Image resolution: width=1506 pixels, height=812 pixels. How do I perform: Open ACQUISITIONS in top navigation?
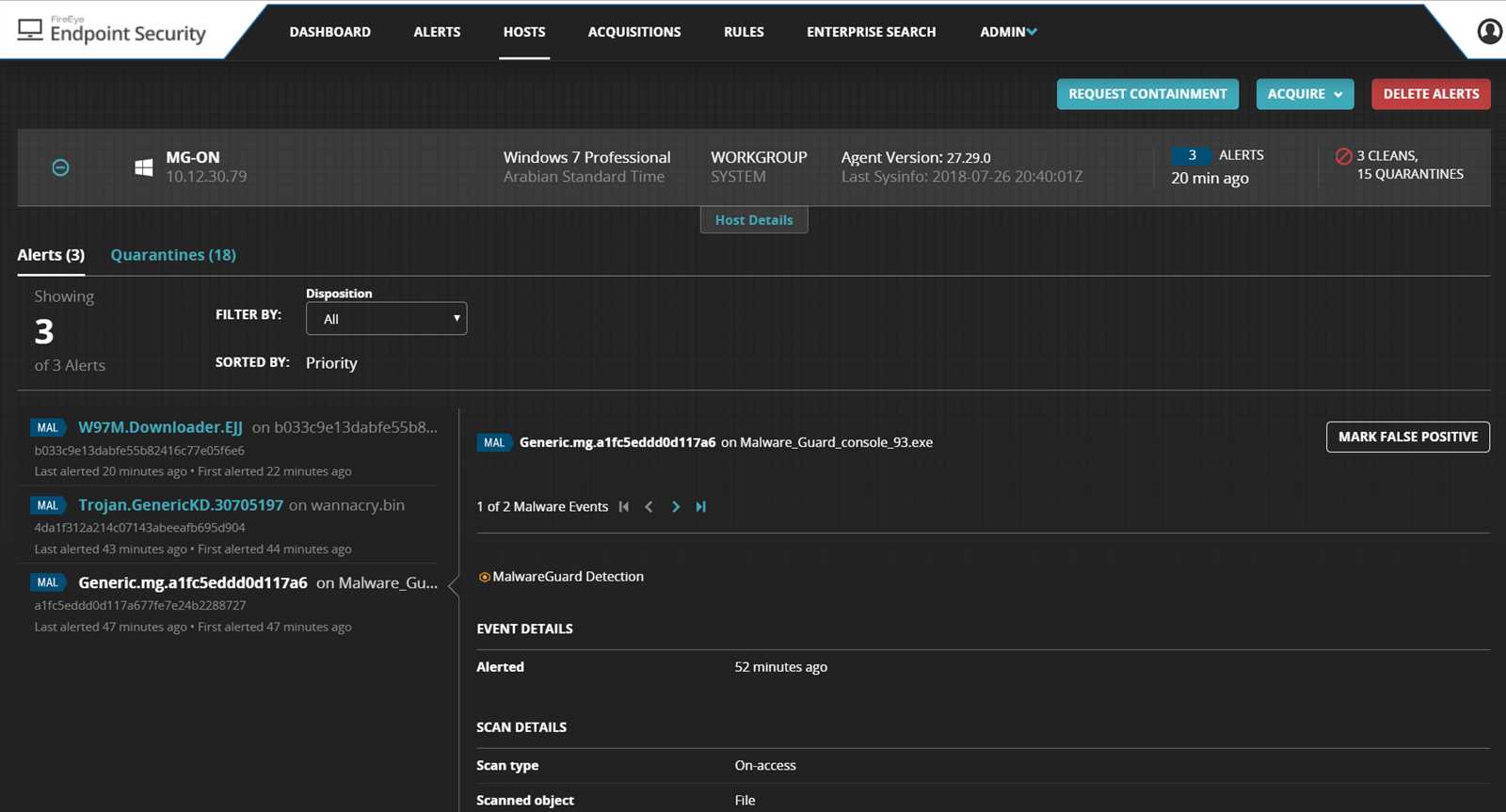coord(634,32)
